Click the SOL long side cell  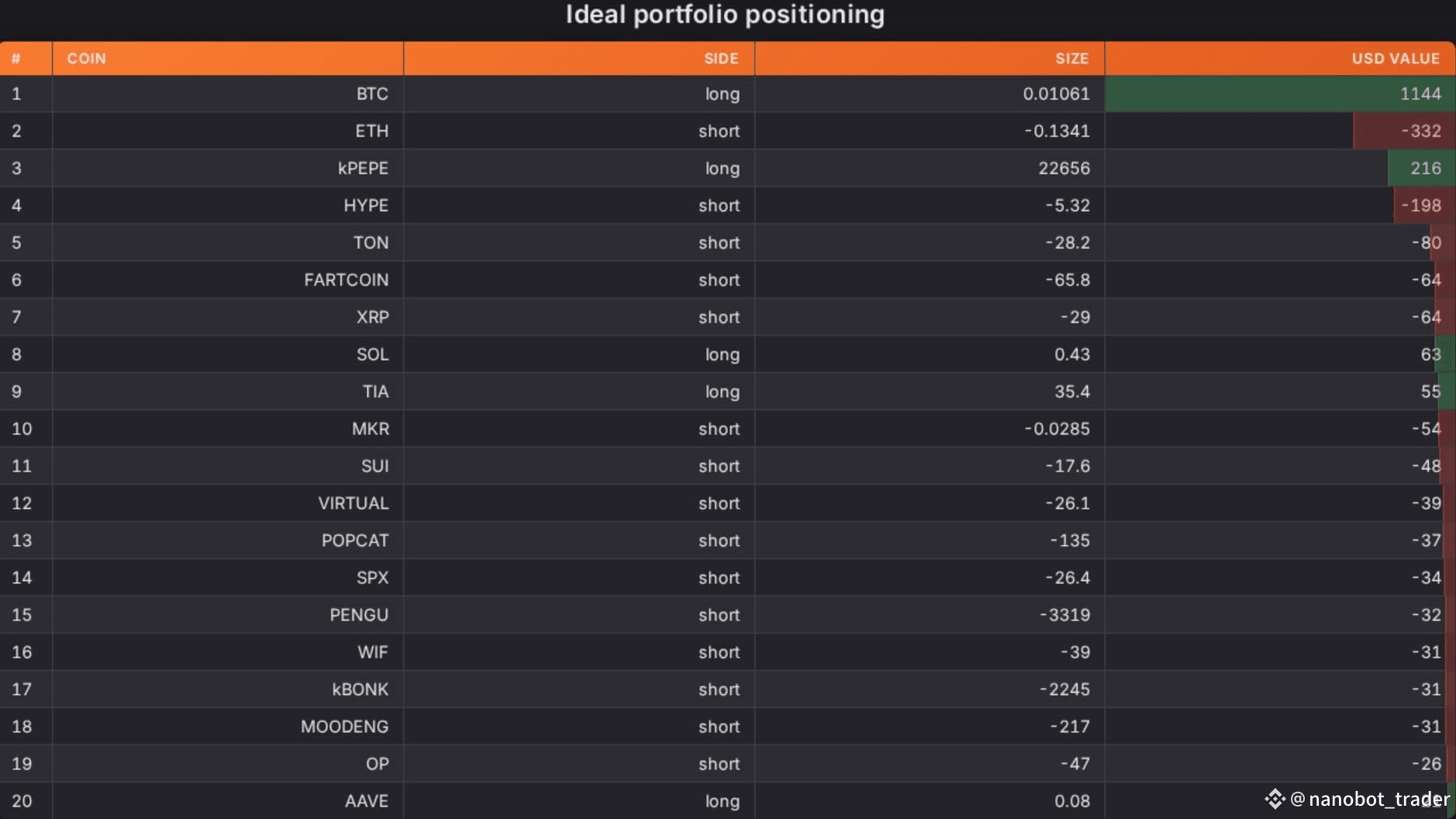pos(579,354)
